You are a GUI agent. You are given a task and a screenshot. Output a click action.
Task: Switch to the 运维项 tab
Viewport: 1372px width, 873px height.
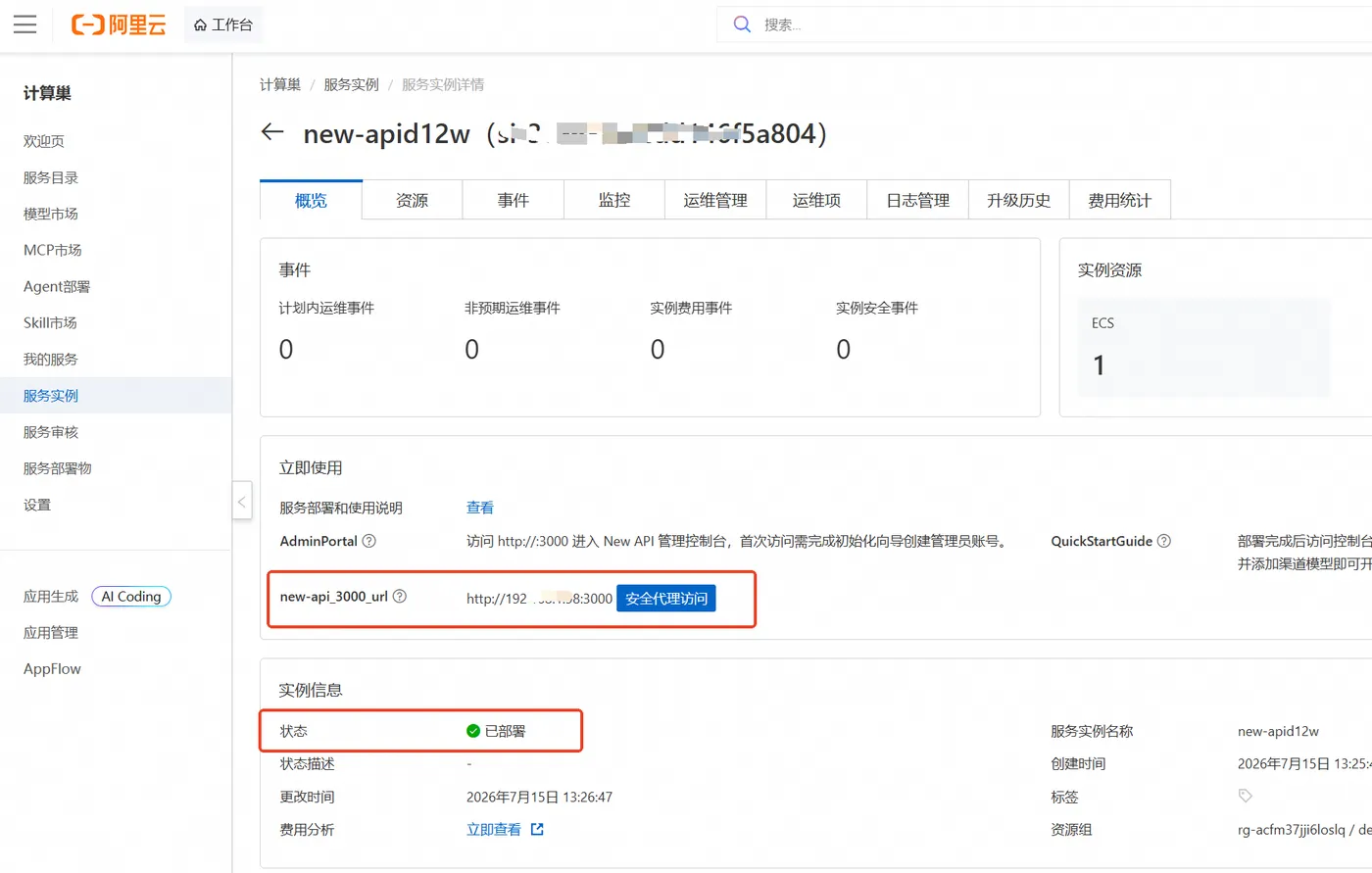pos(816,200)
